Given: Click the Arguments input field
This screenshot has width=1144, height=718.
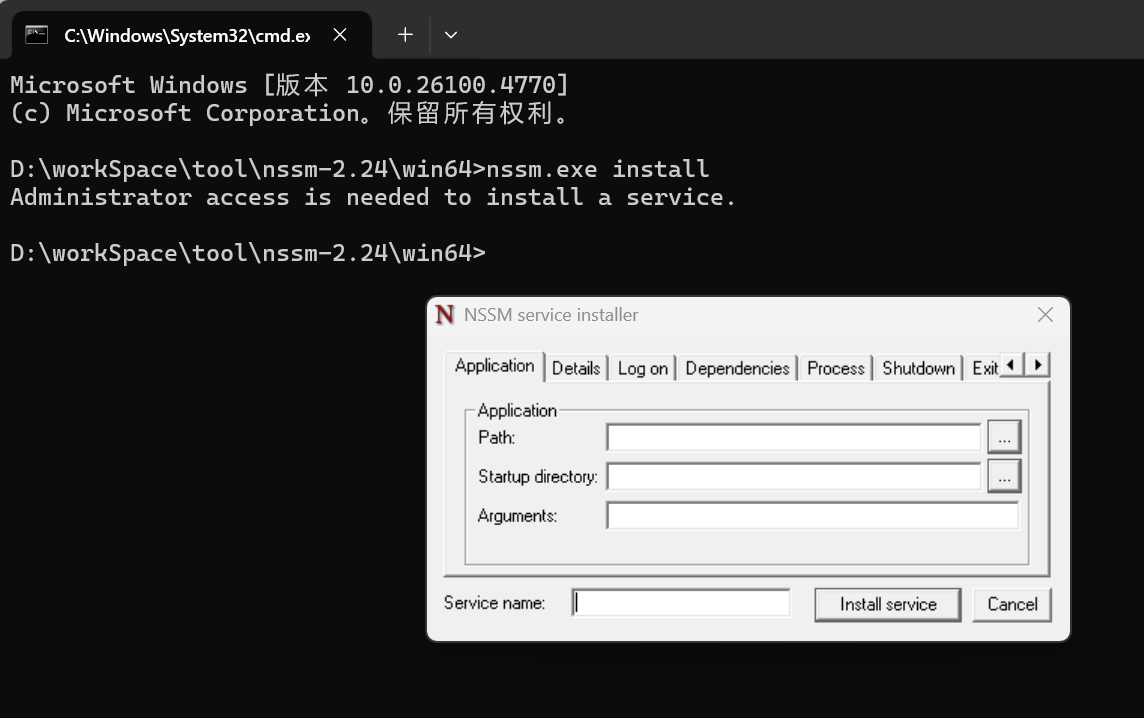Looking at the screenshot, I should coord(811,515).
